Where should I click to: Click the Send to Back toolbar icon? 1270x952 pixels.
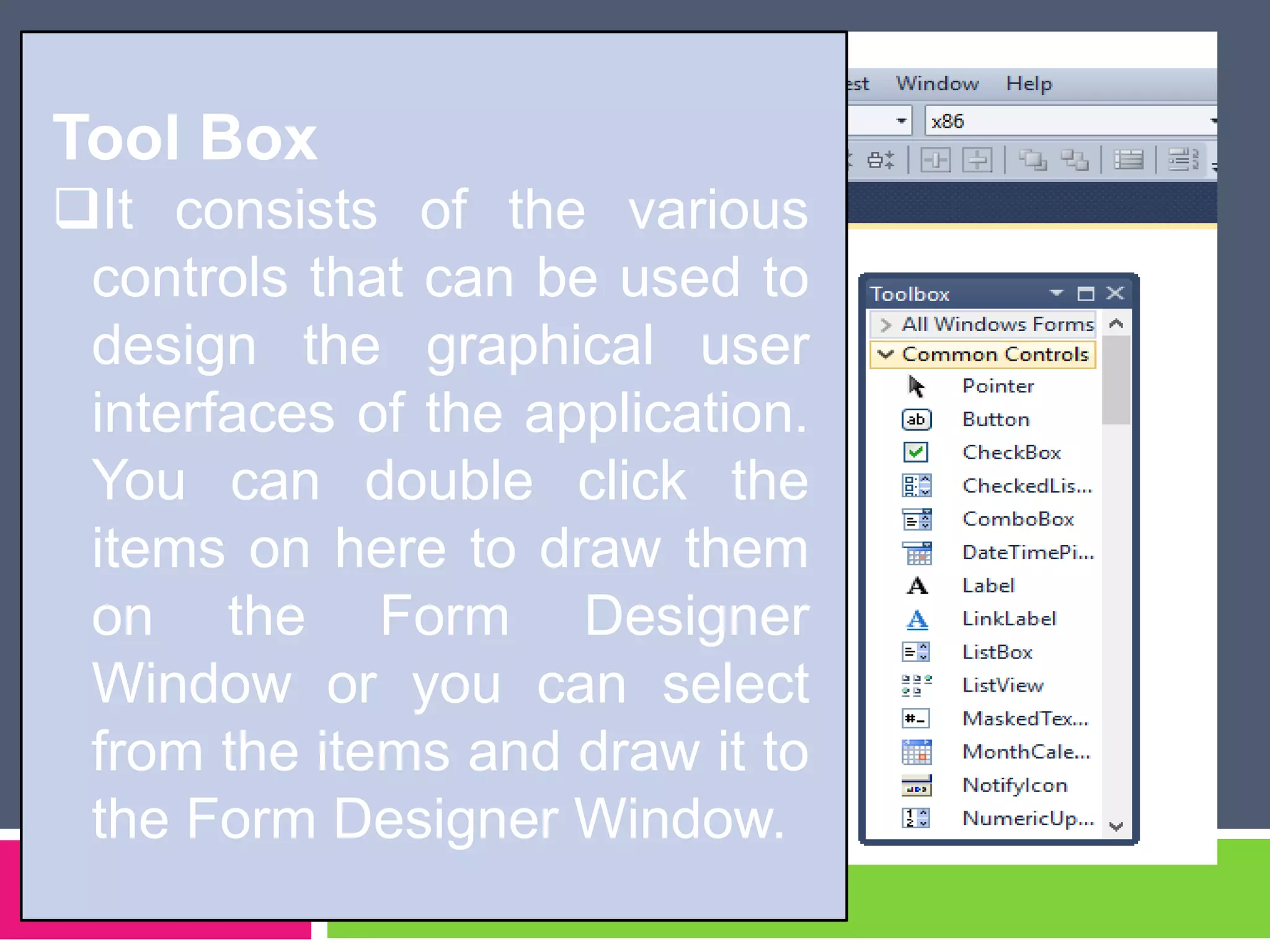click(x=1075, y=160)
